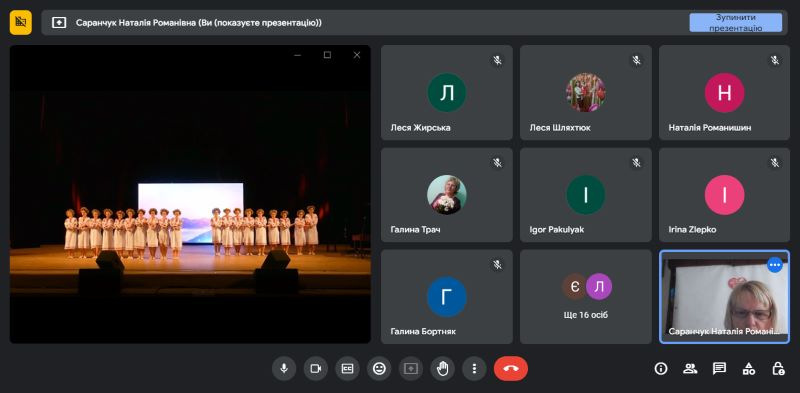Click muted mic icon on Галина Трач tile
The image size is (800, 393).
click(497, 163)
